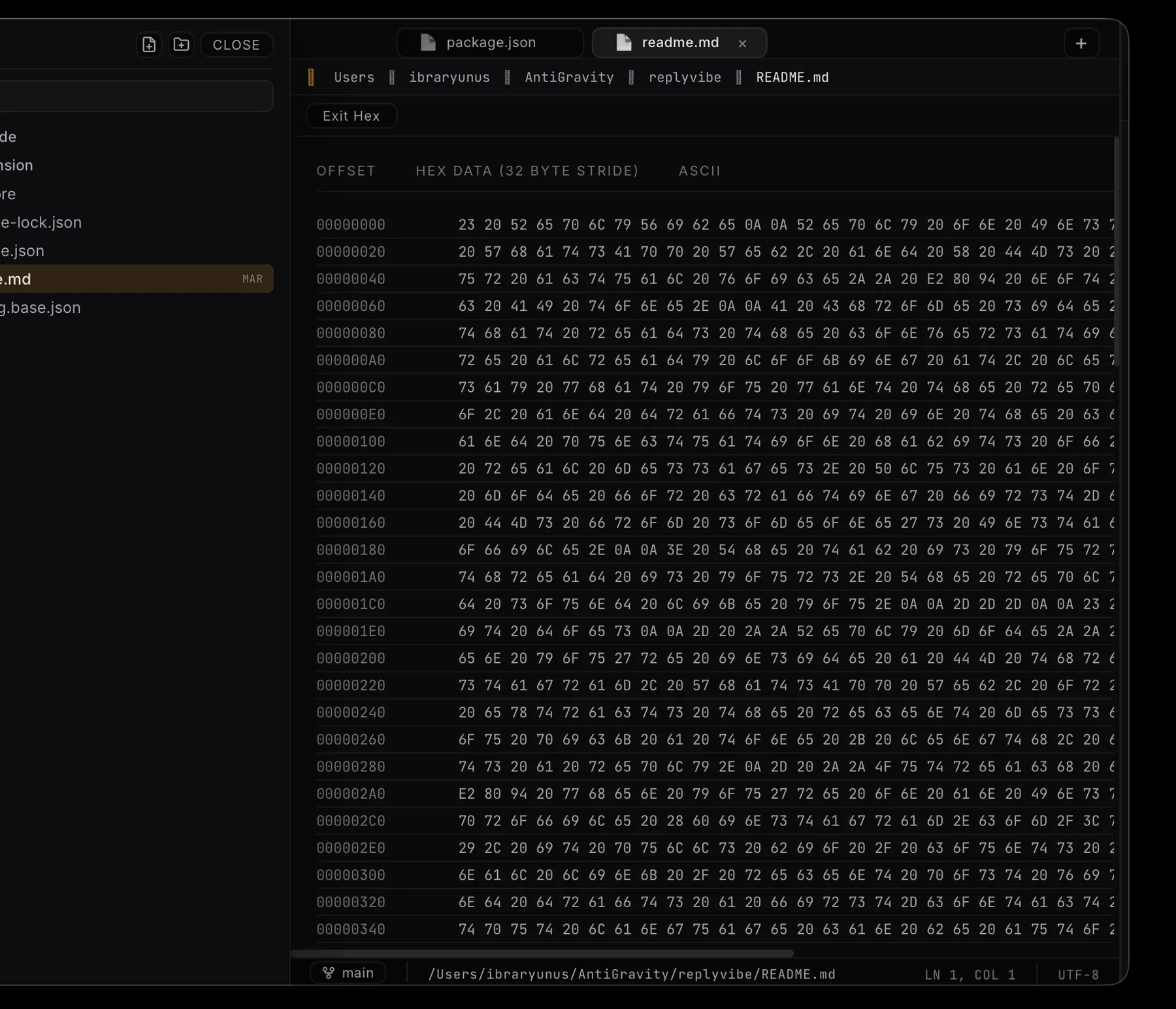Viewport: 1176px width, 1009px height.
Task: Click offset 000000C0
Action: pyautogui.click(x=351, y=387)
